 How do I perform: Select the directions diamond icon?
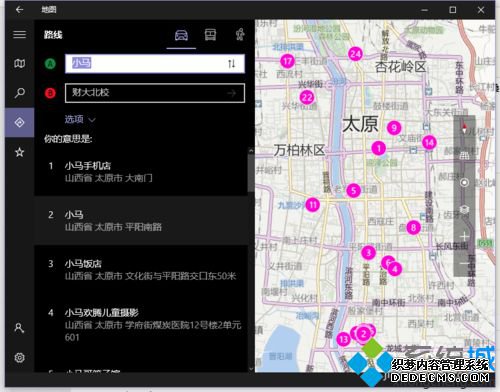19,122
